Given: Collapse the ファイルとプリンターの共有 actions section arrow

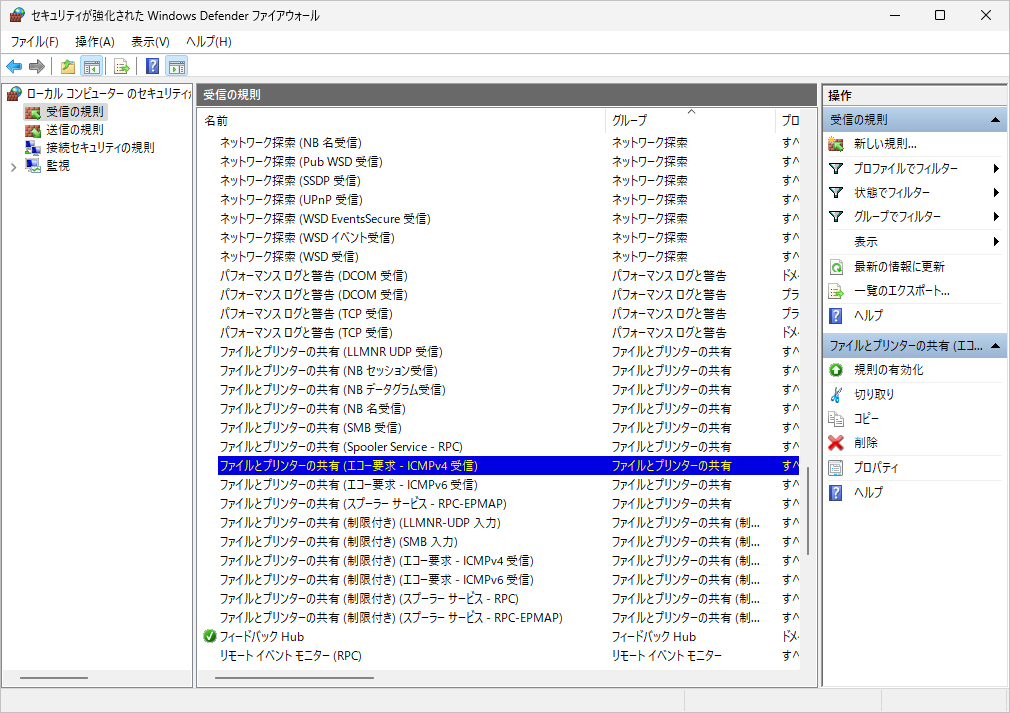Looking at the screenshot, I should pos(995,346).
